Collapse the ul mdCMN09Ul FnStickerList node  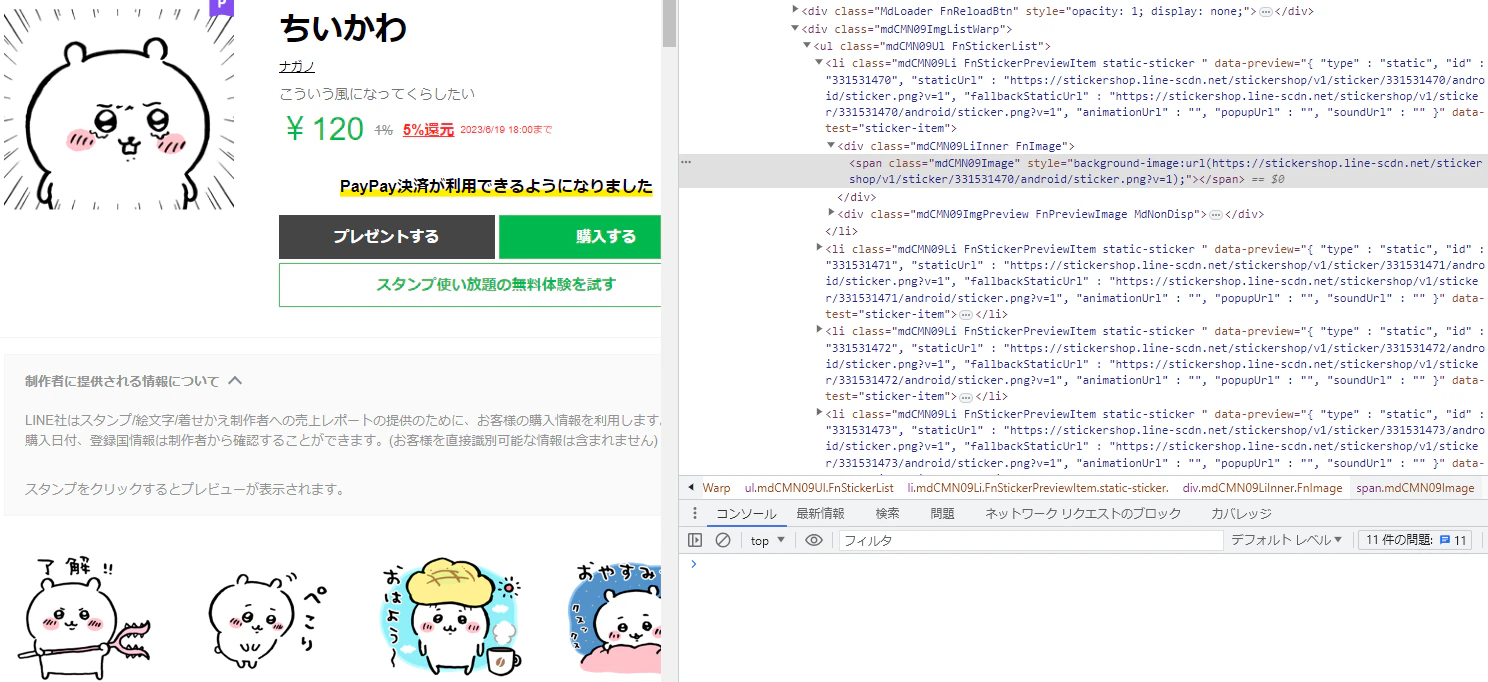coord(807,46)
